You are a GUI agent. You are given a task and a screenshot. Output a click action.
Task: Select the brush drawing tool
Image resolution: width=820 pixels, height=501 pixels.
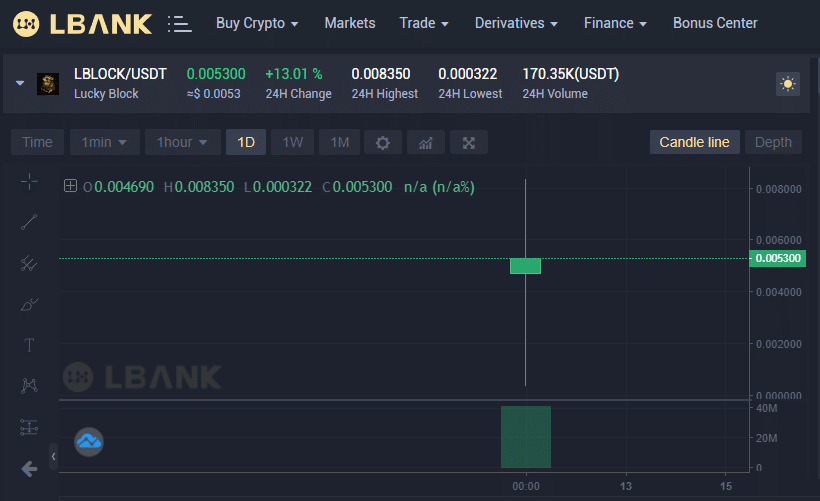click(29, 304)
